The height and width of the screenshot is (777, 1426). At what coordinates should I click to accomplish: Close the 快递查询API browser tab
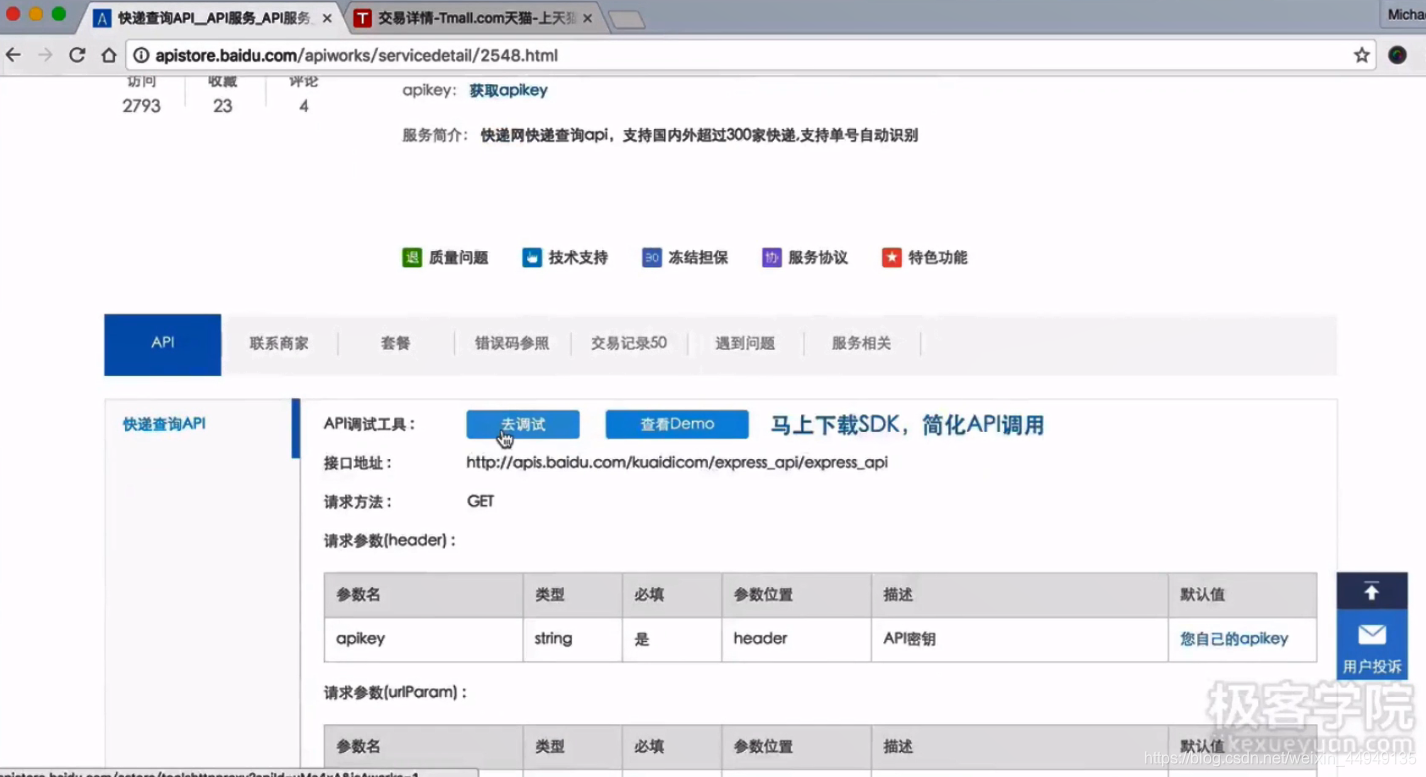click(327, 19)
